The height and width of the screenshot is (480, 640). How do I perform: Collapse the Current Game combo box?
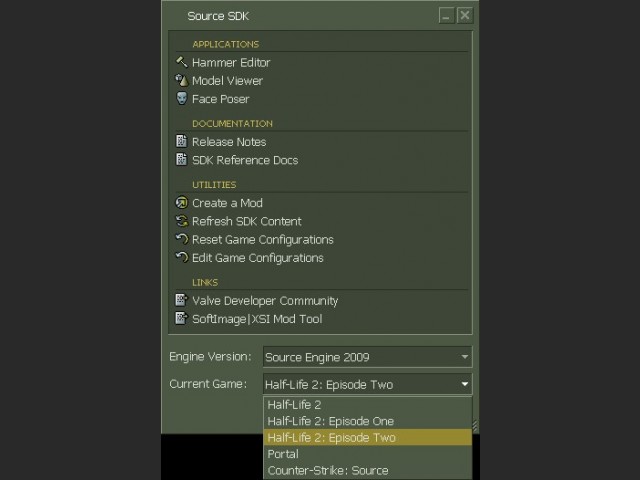coord(367,384)
